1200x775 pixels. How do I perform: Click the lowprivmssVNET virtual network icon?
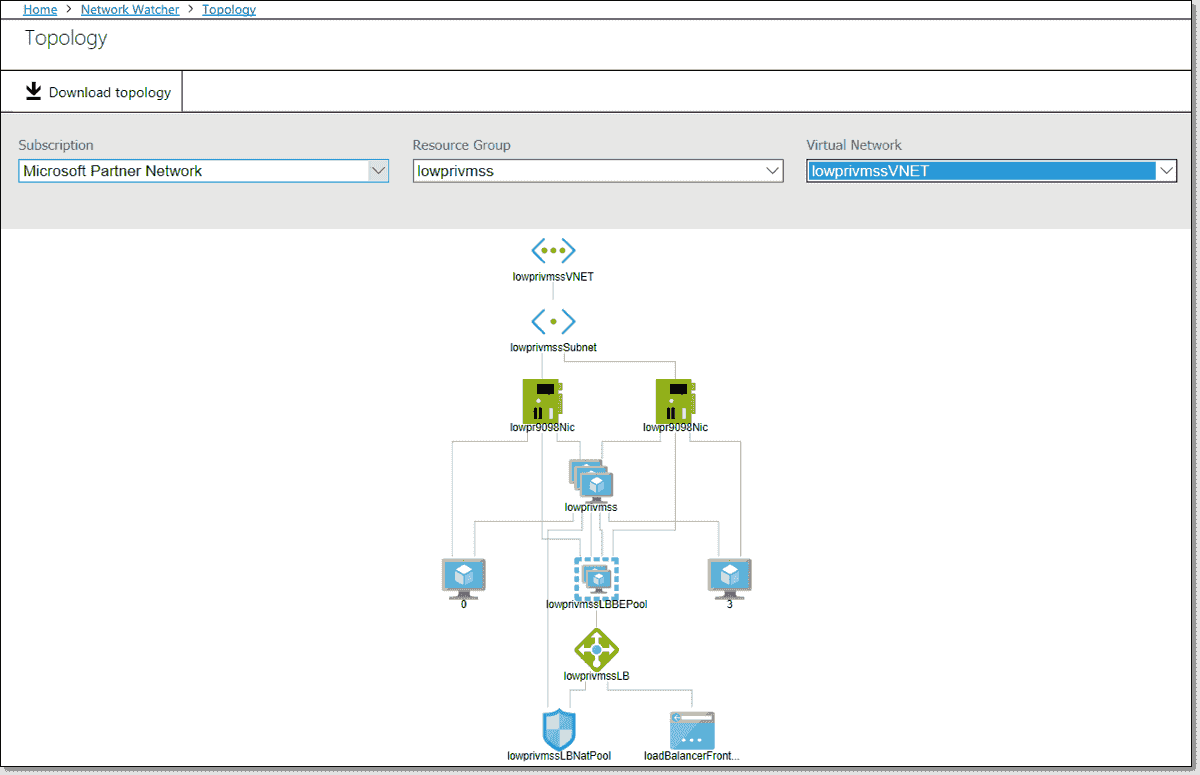[553, 250]
